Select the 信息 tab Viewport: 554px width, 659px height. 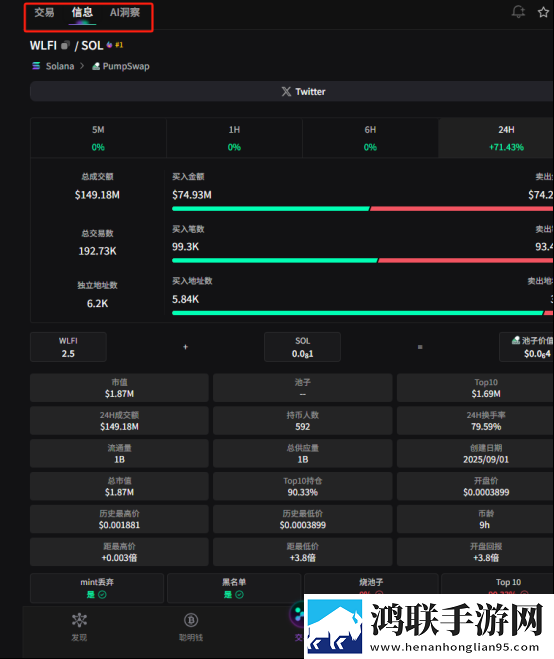[x=82, y=13]
